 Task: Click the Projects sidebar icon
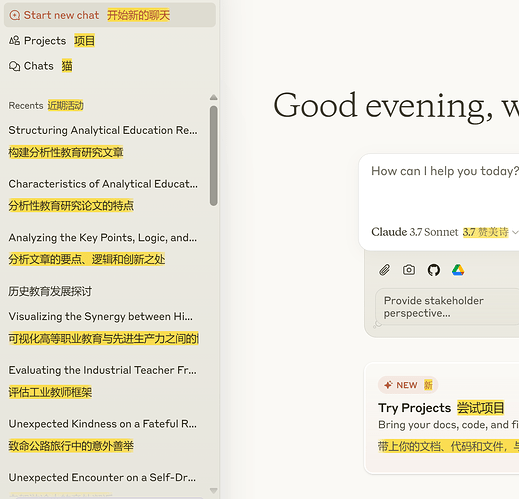(14, 41)
